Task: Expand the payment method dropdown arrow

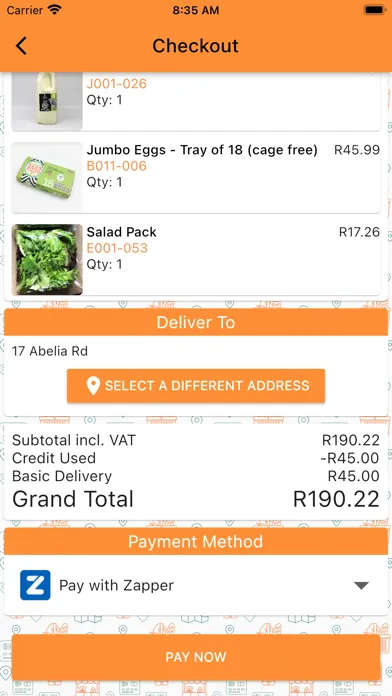Action: click(x=362, y=585)
